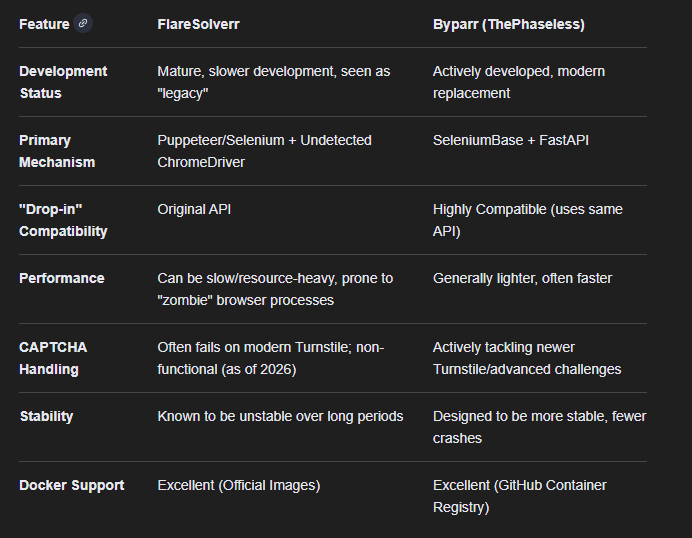Click the link icon beside Feature header

pos(83,23)
